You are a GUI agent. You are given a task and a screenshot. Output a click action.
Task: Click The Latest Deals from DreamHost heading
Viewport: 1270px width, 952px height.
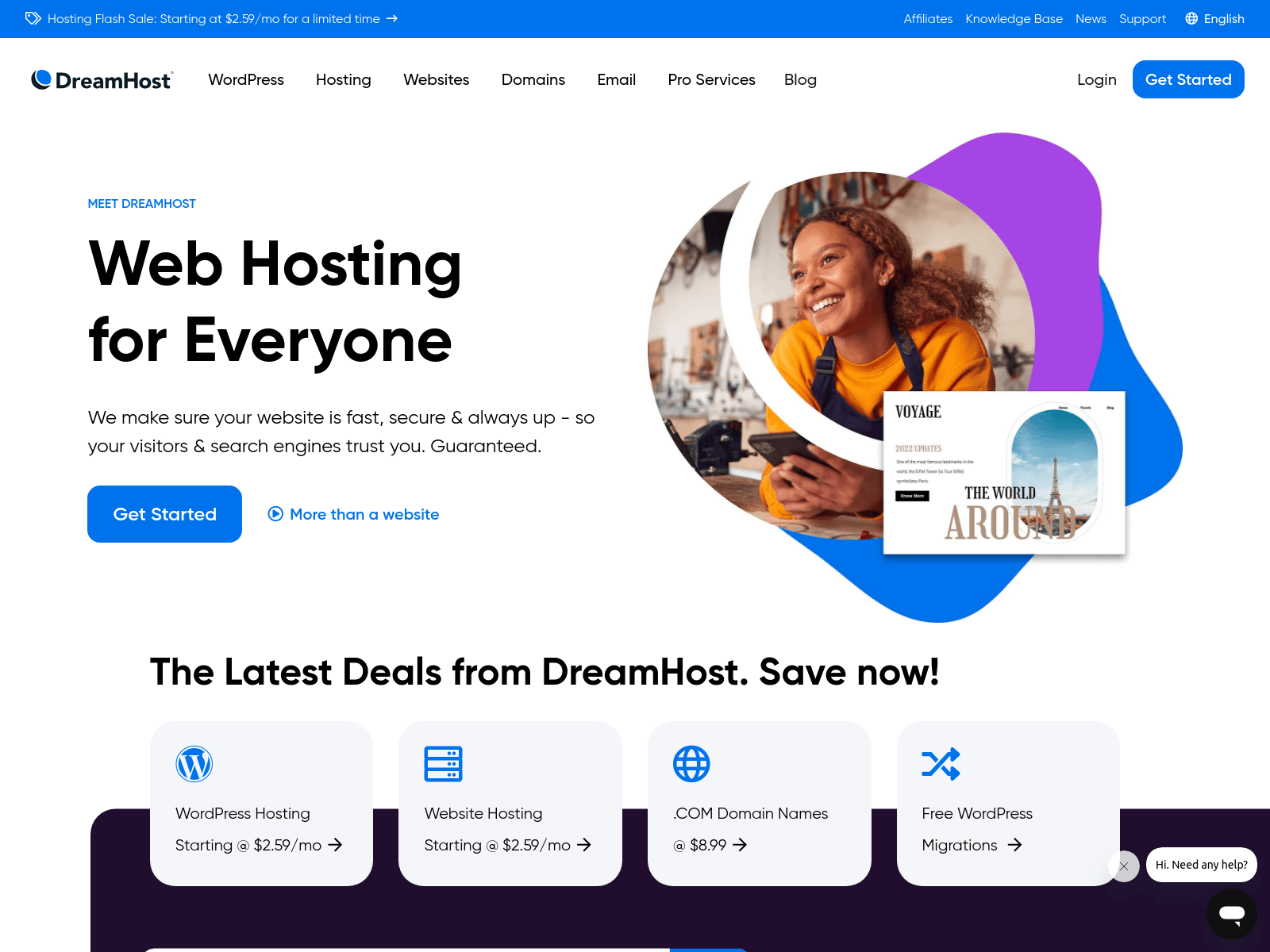[x=545, y=672]
